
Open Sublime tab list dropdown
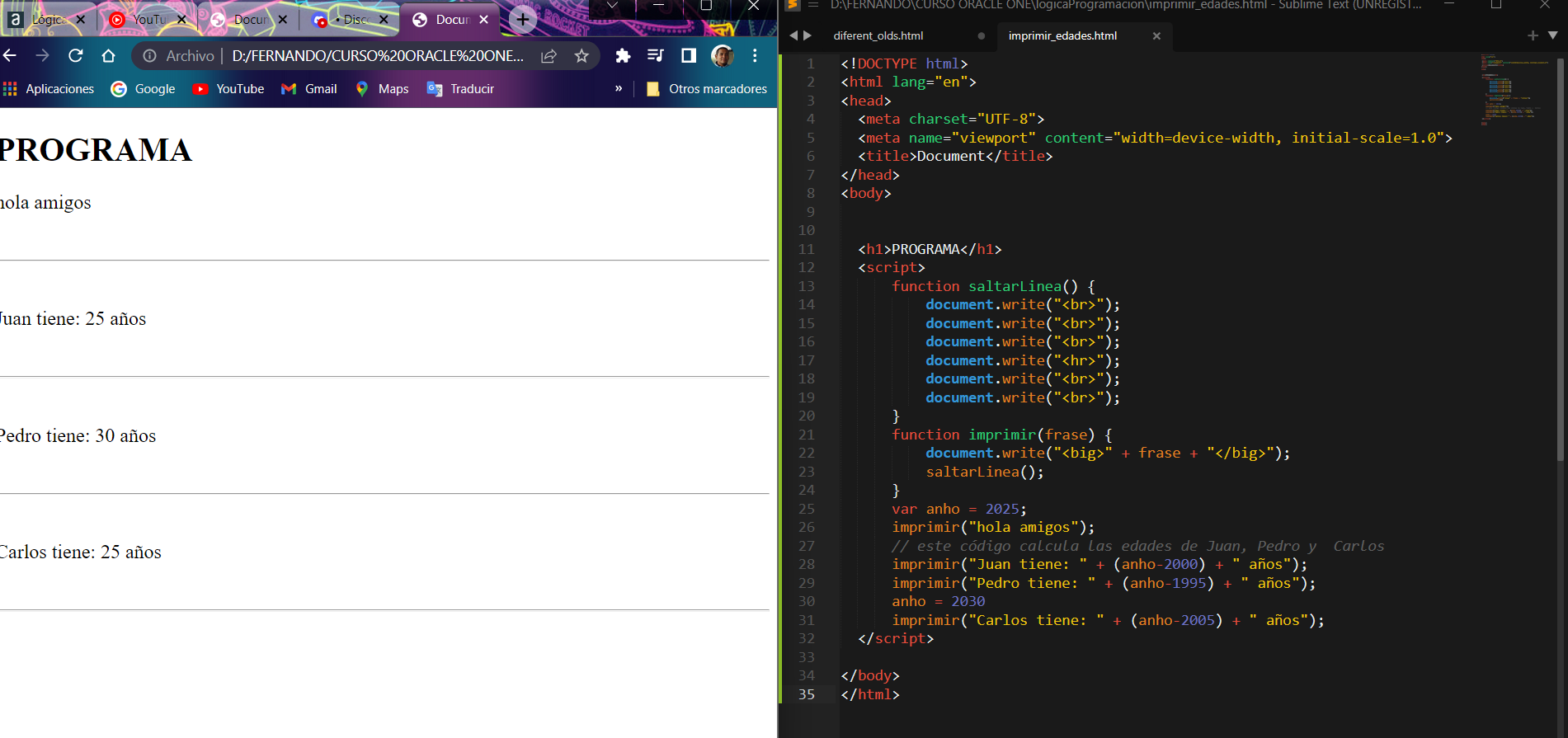coord(1552,35)
